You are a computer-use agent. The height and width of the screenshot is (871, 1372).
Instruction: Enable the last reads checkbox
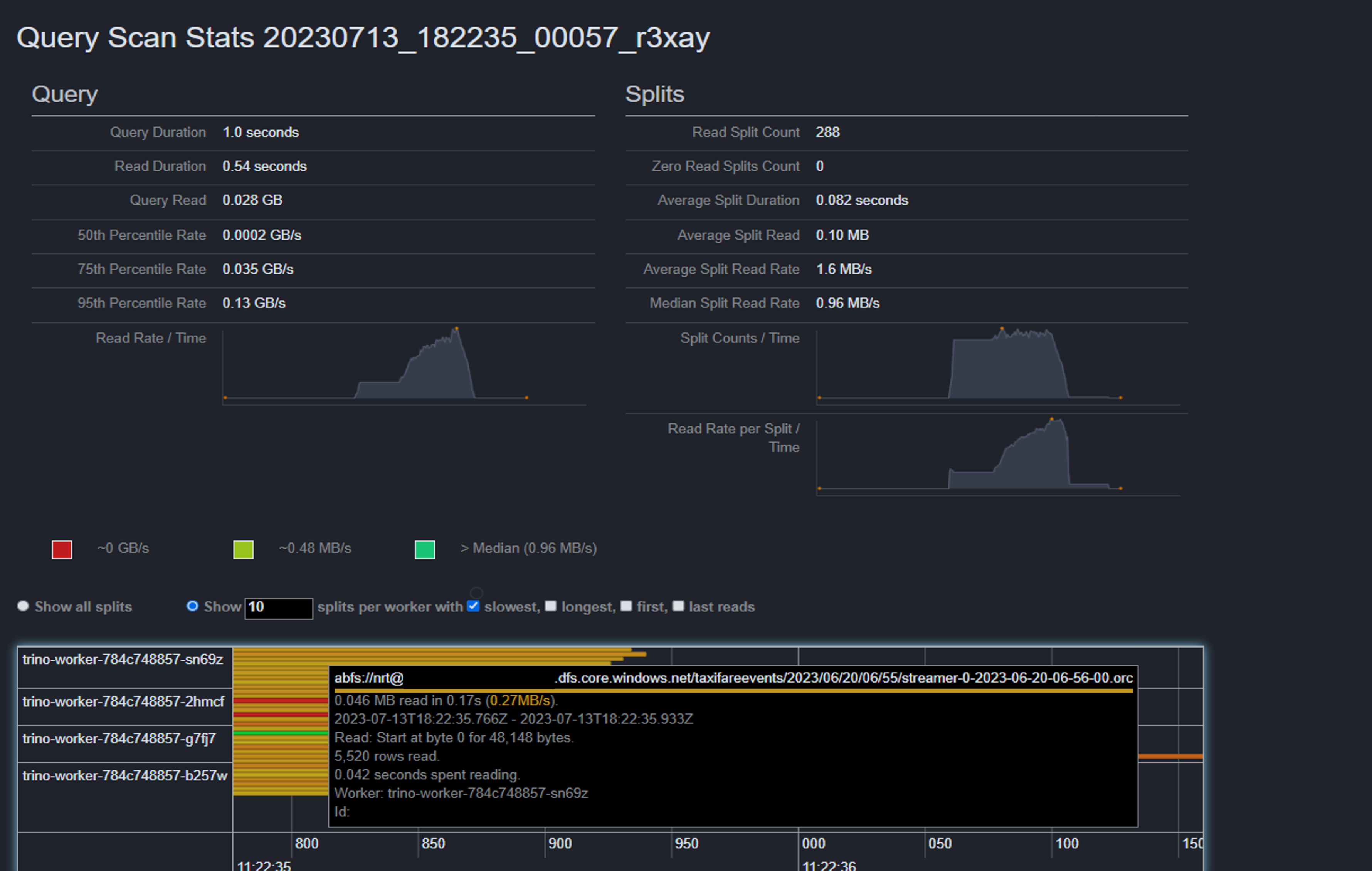pyautogui.click(x=678, y=606)
